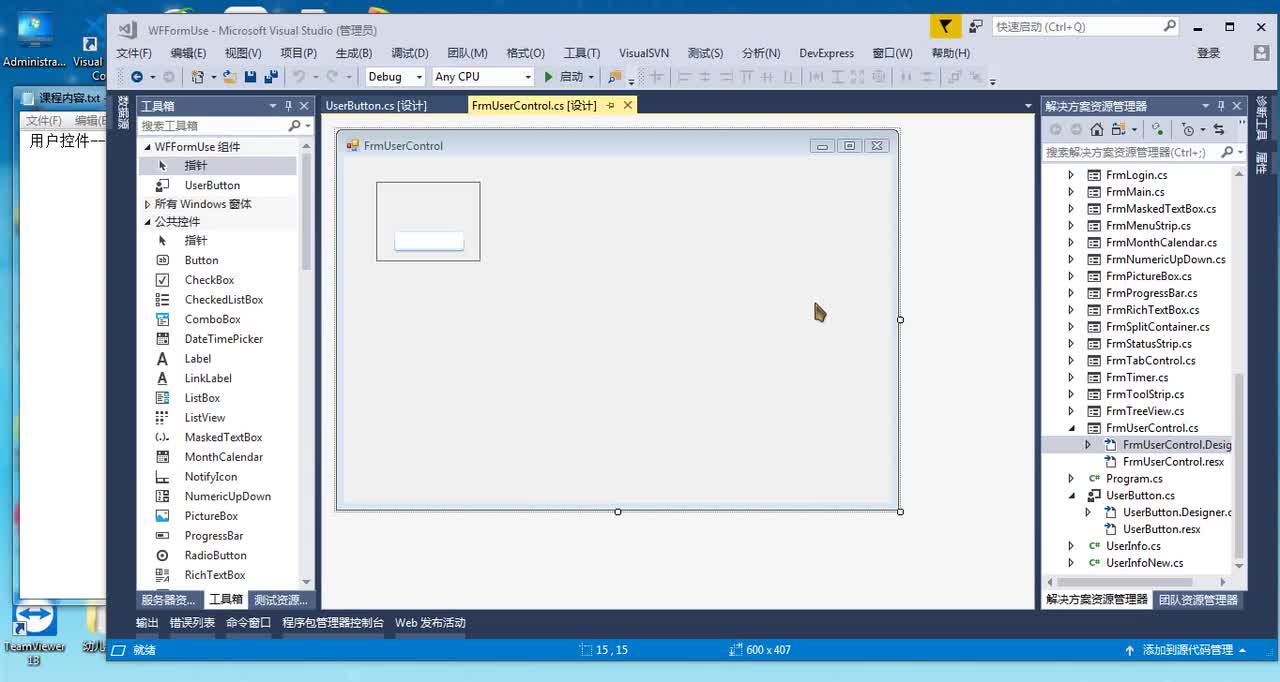1280x682 pixels.
Task: Click the Login (登录) link
Action: [x=1208, y=53]
